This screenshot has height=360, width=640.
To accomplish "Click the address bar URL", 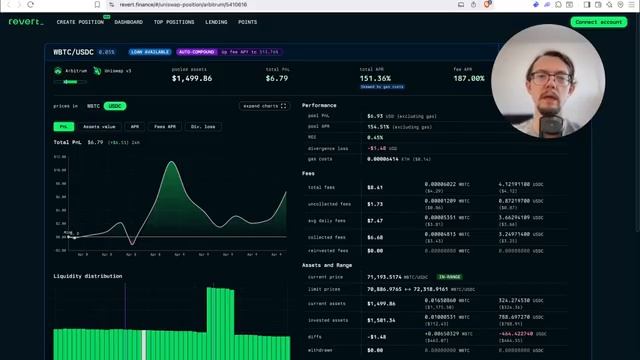I will (x=183, y=4).
